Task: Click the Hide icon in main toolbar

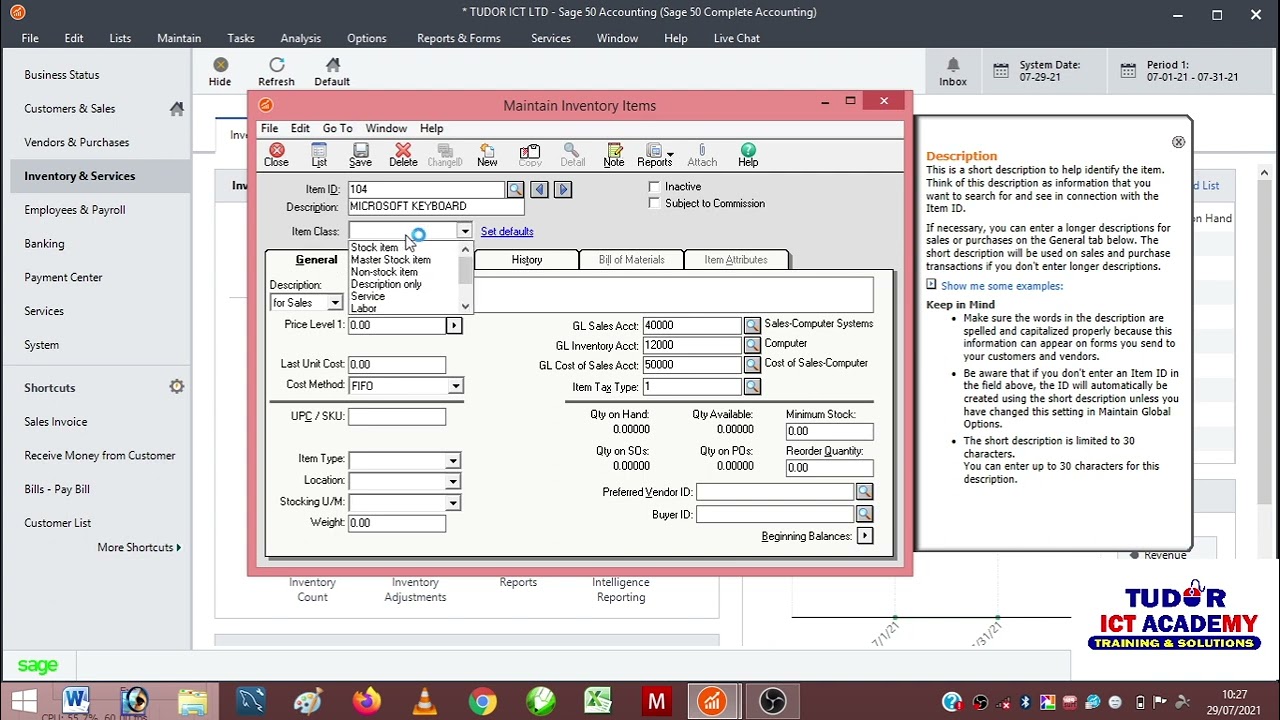Action: [220, 72]
